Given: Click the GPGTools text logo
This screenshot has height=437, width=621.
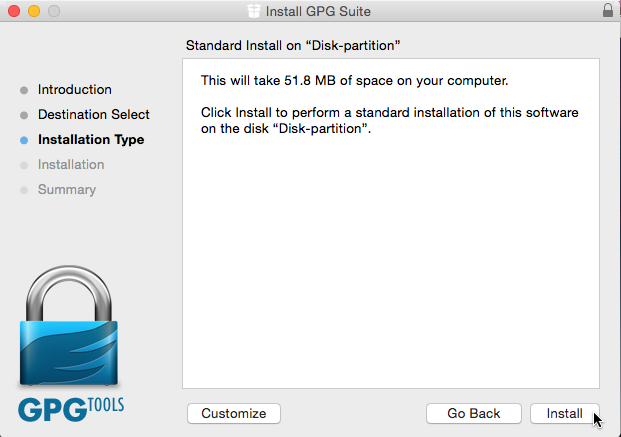Looking at the screenshot, I should click(x=71, y=409).
